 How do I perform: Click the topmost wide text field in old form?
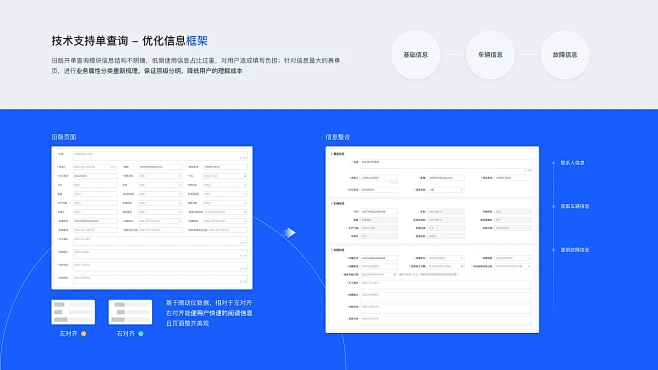pyautogui.click(x=160, y=156)
